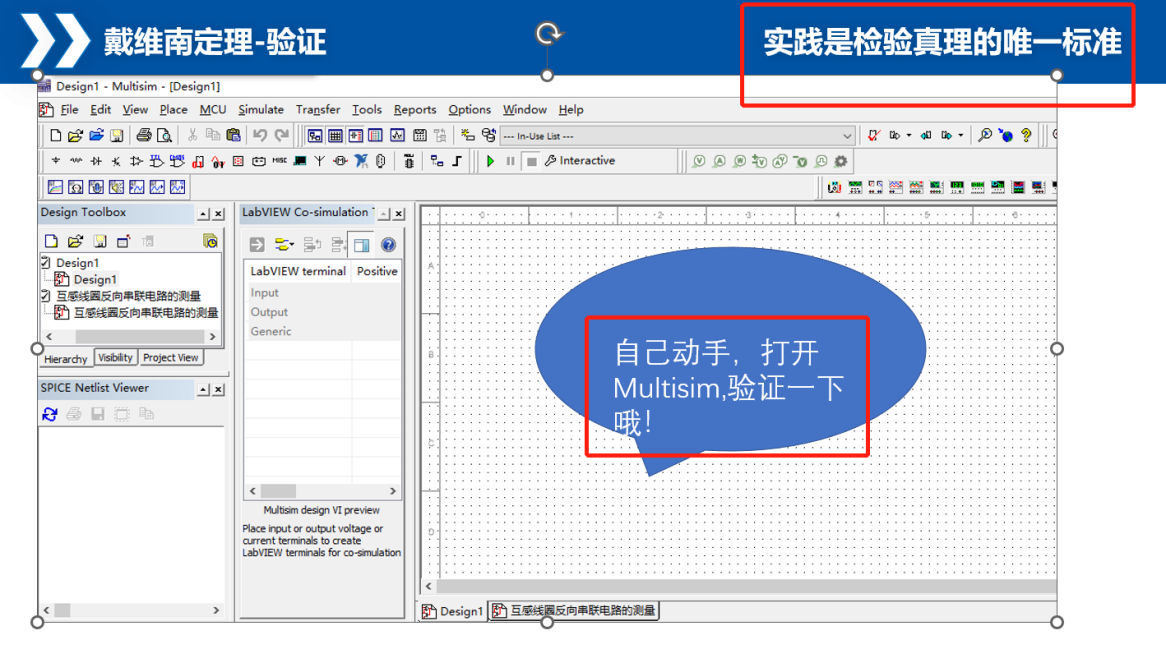
Task: Collapse Design Toolbox with its auto-hide arrow
Action: pos(203,213)
